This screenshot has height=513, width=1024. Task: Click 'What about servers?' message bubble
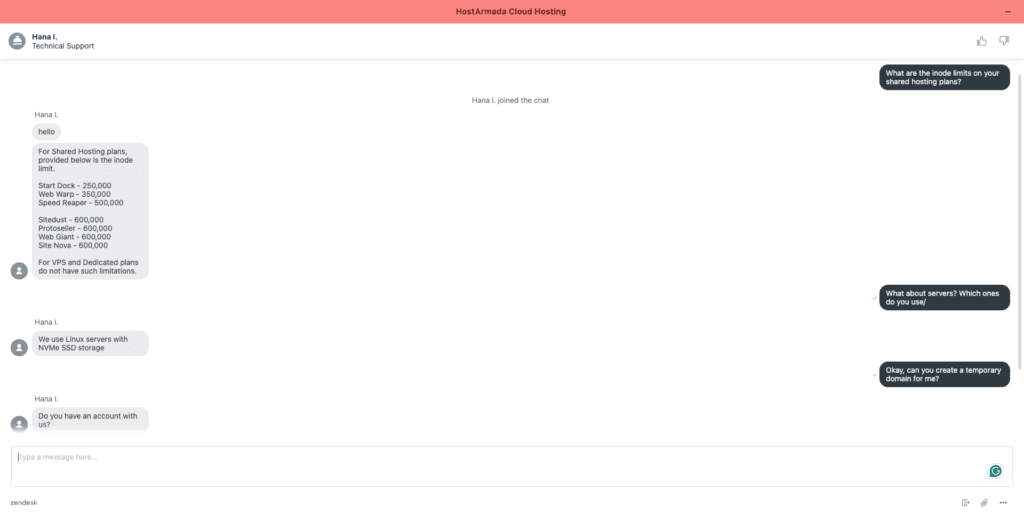(944, 298)
